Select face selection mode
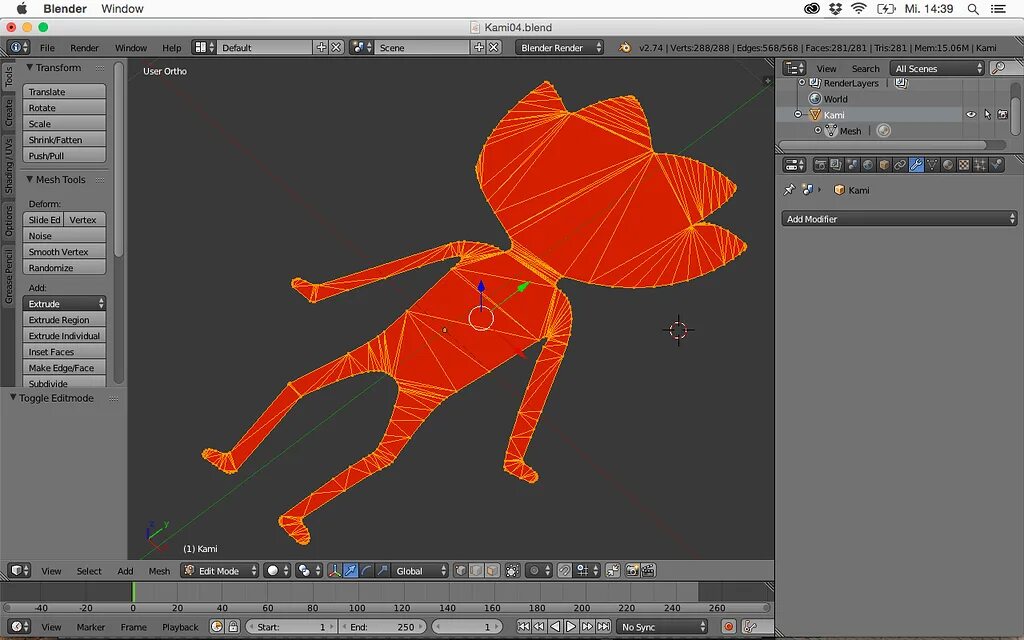The height and width of the screenshot is (640, 1024). click(x=492, y=571)
